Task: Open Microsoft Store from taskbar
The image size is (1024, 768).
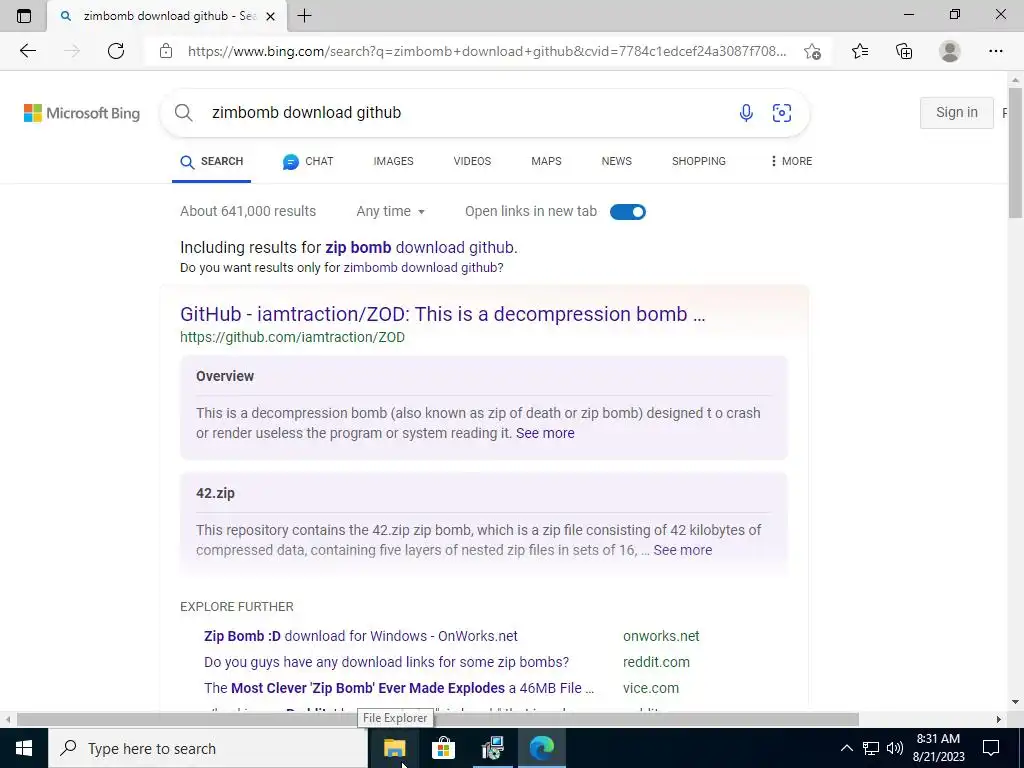Action: click(443, 748)
